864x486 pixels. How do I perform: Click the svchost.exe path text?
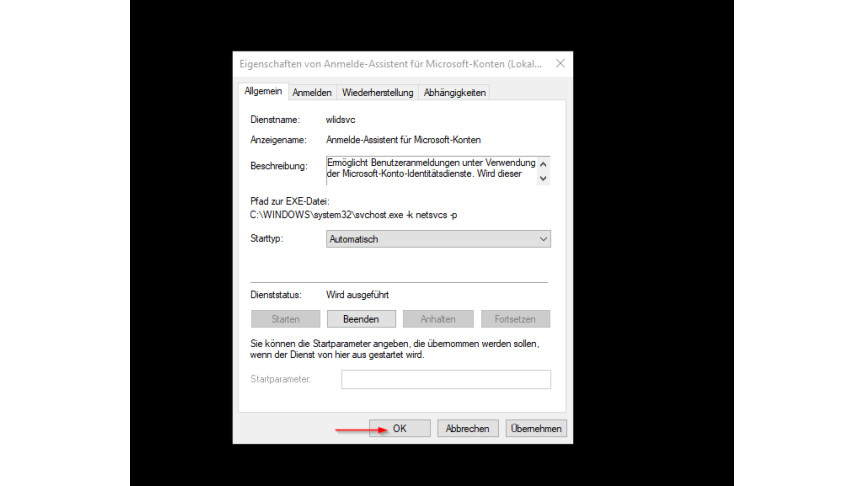353,215
